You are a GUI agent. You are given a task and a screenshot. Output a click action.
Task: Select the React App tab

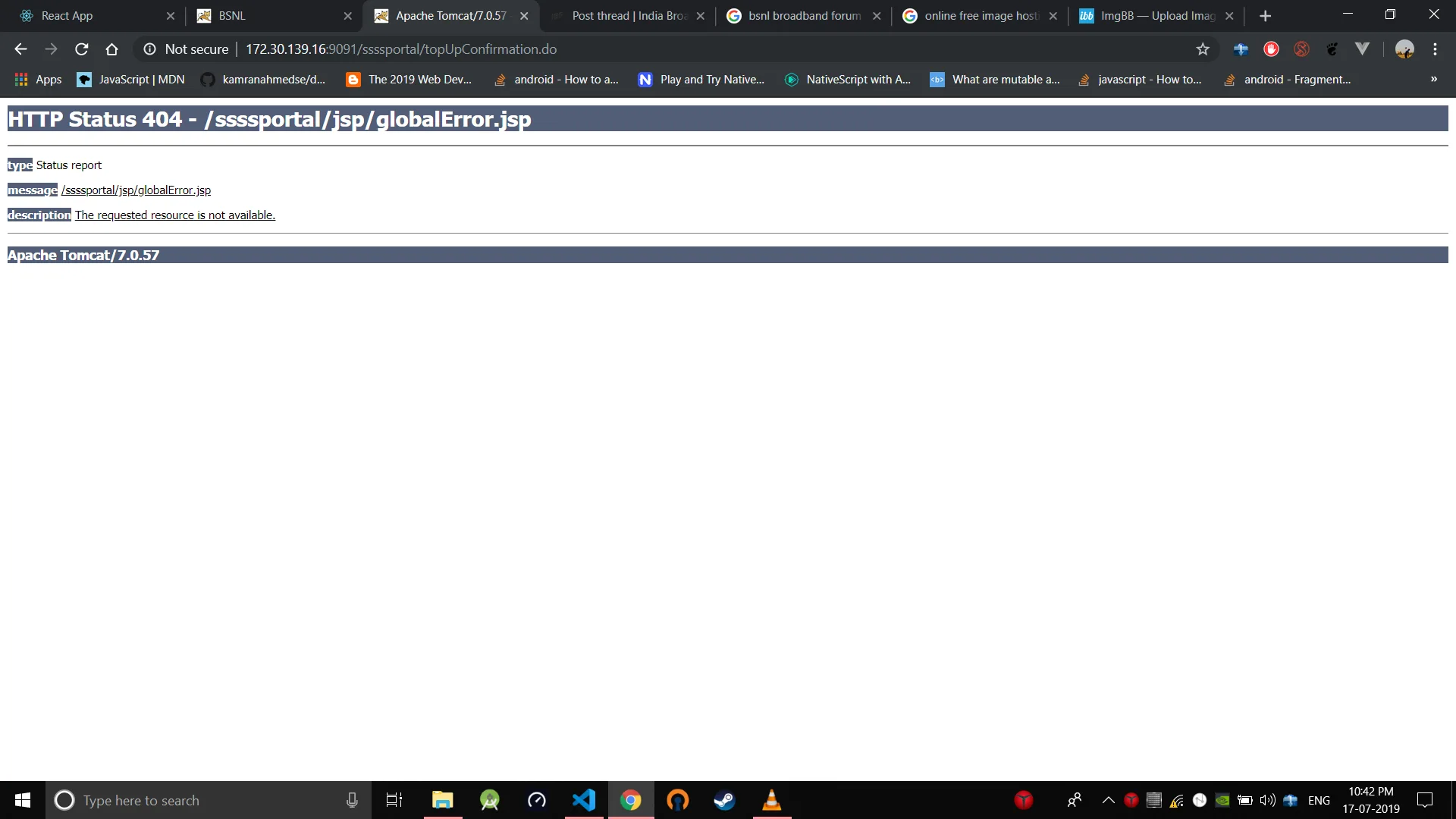(83, 15)
